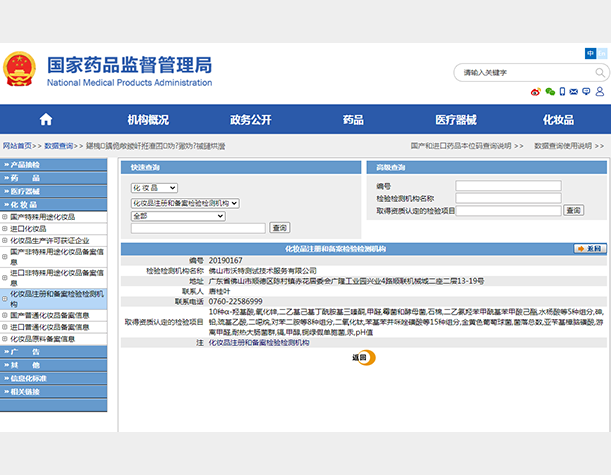Click the user profile icon
Viewport: 611px width, 475px height.
tap(600, 92)
